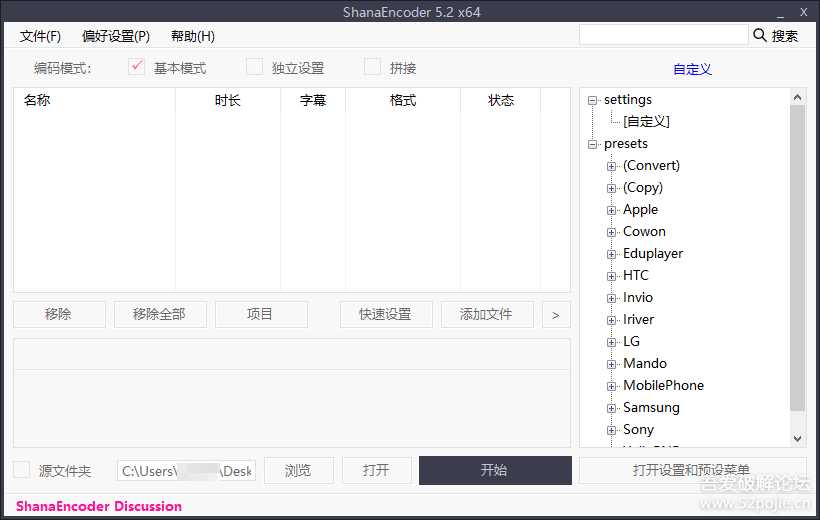
Task: Check the 拼接 option
Action: (x=373, y=67)
